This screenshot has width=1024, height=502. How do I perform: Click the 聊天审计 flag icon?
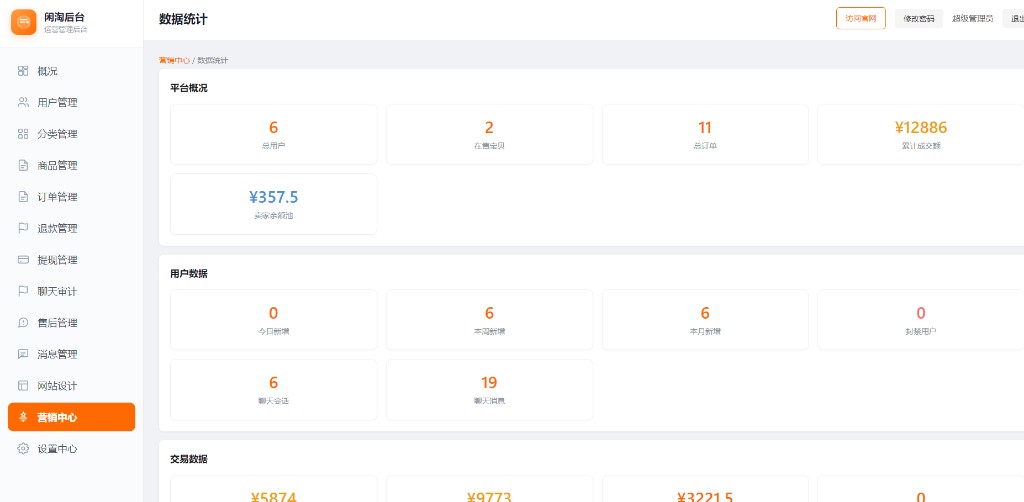(23, 291)
